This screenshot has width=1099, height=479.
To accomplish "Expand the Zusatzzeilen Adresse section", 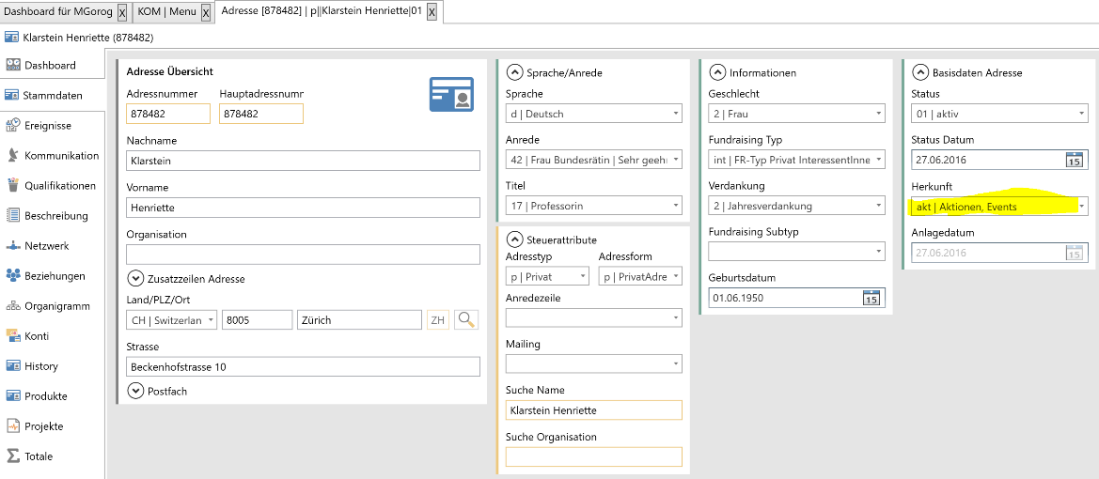I will point(136,279).
